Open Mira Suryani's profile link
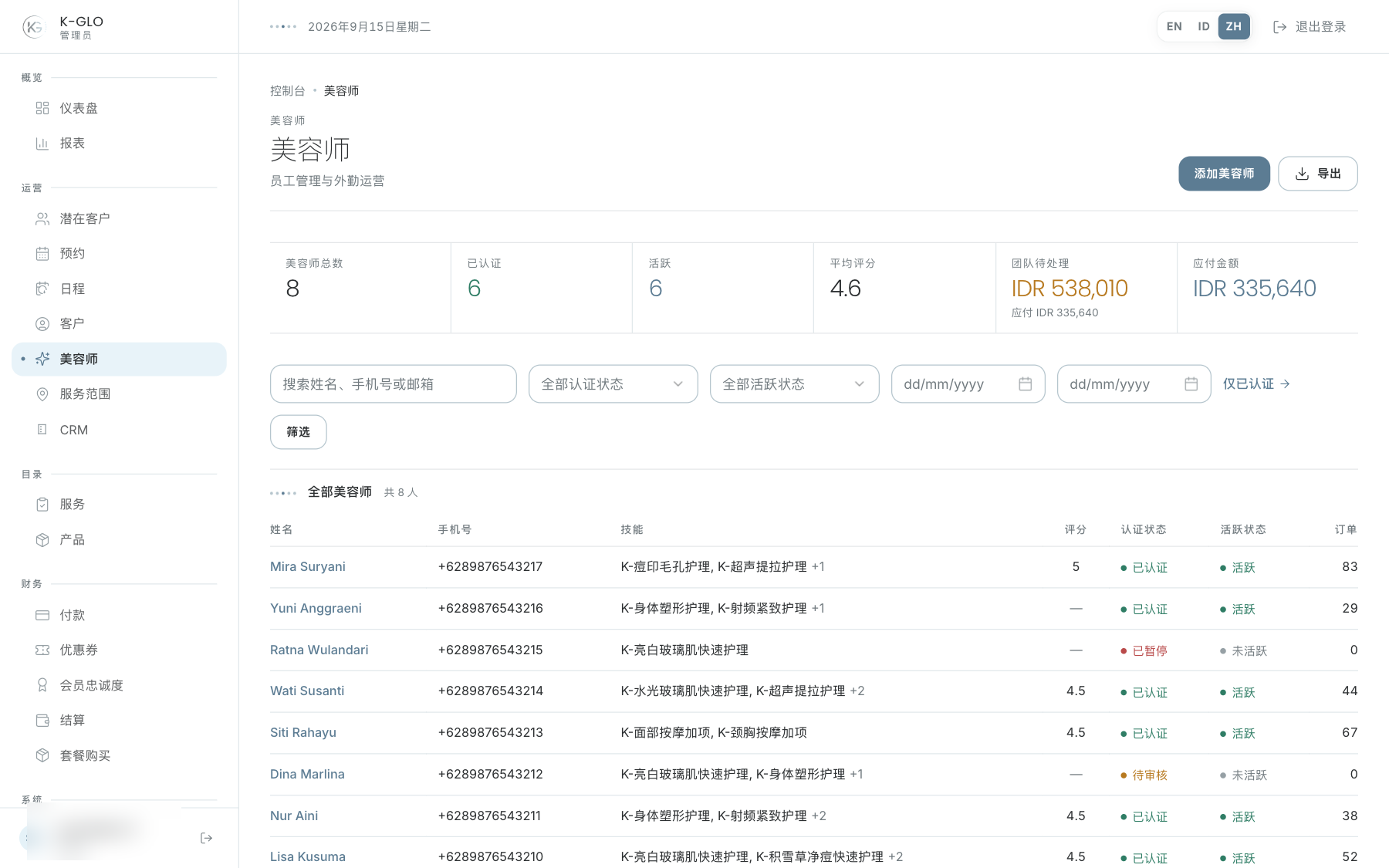1389x868 pixels. click(307, 567)
